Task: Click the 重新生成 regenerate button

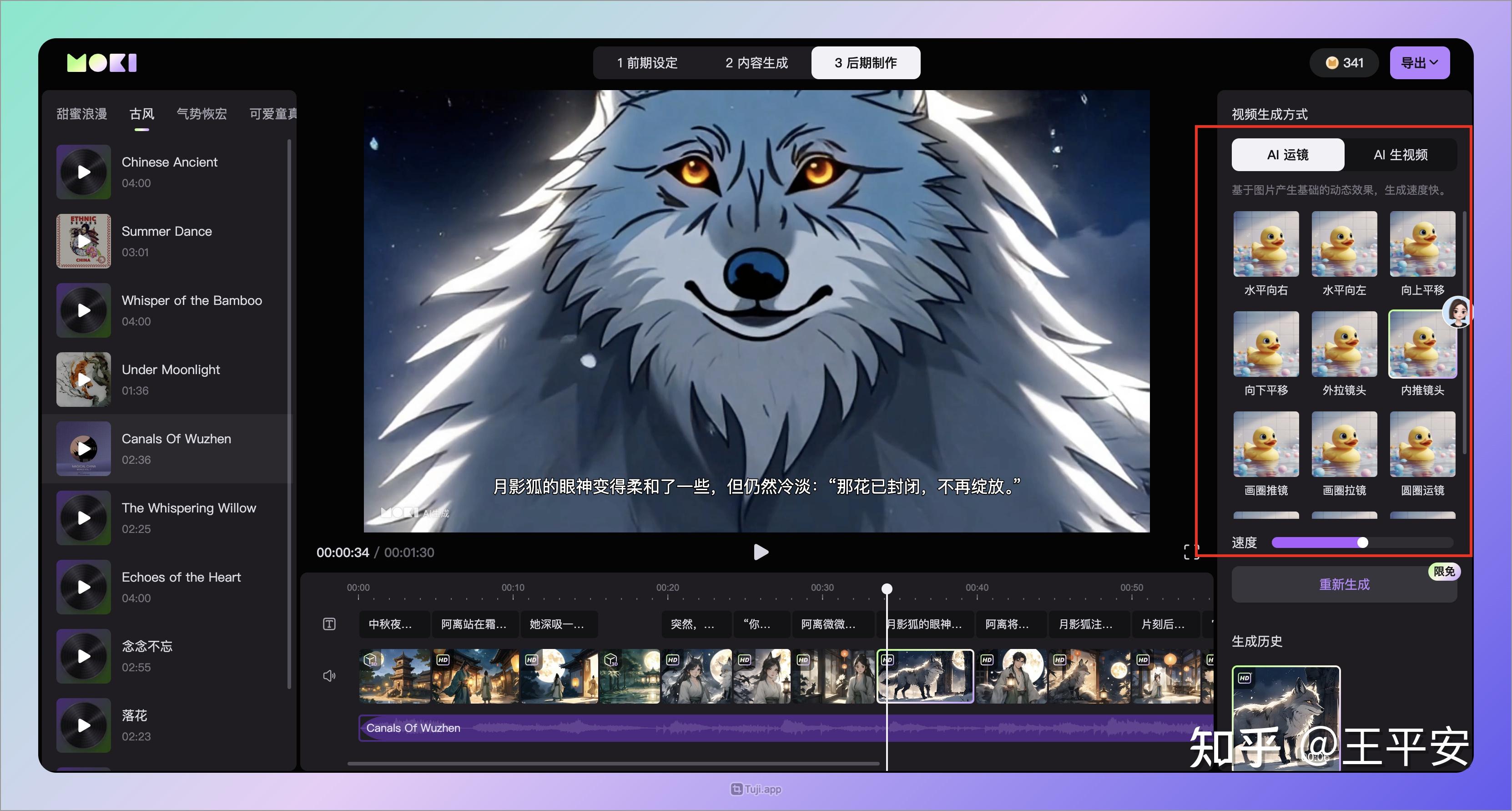Action: coord(1345,585)
